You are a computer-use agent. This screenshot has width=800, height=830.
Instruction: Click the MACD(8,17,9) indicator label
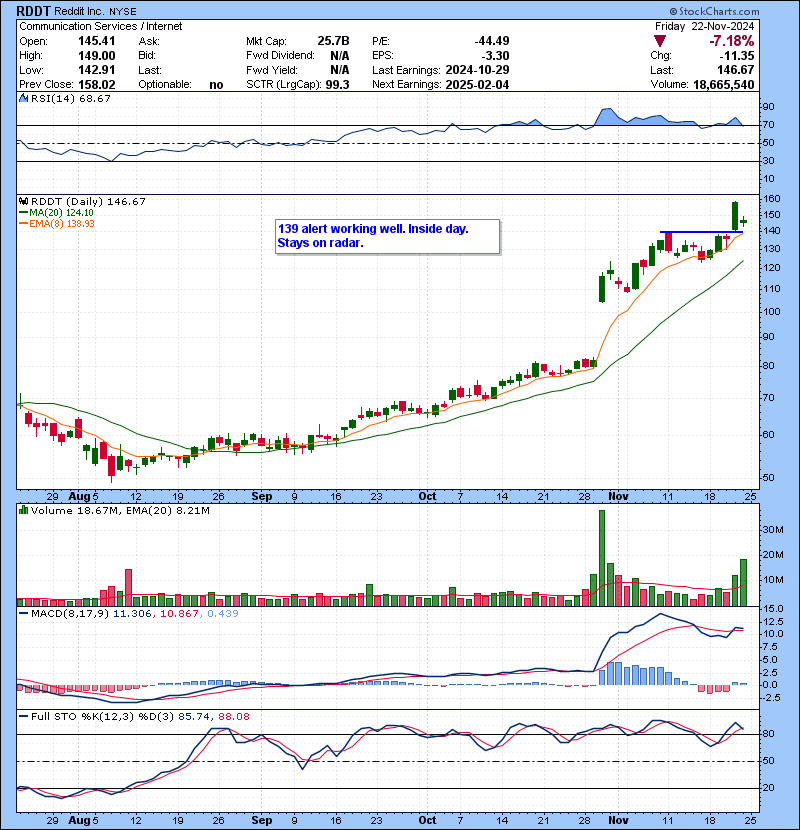pos(70,614)
